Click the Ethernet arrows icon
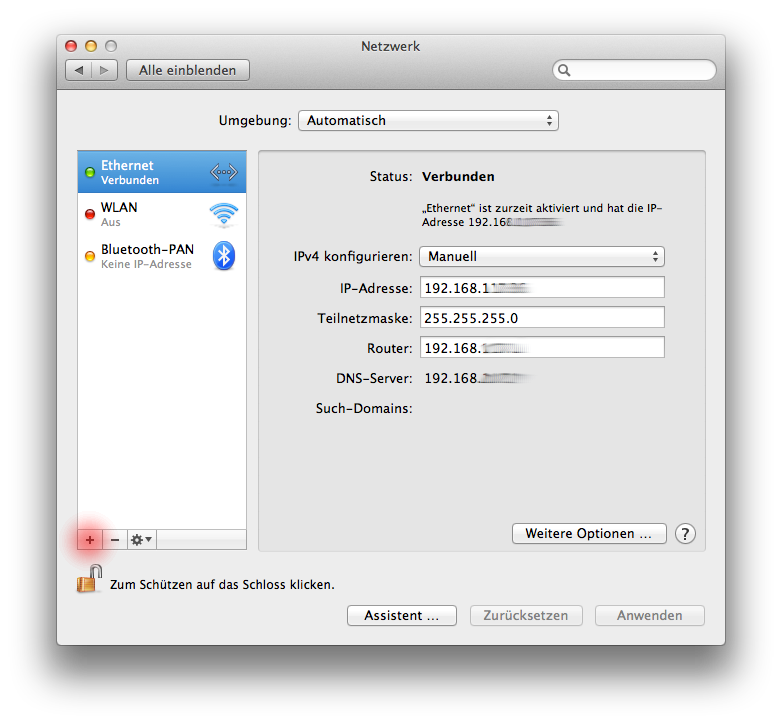 click(x=224, y=172)
